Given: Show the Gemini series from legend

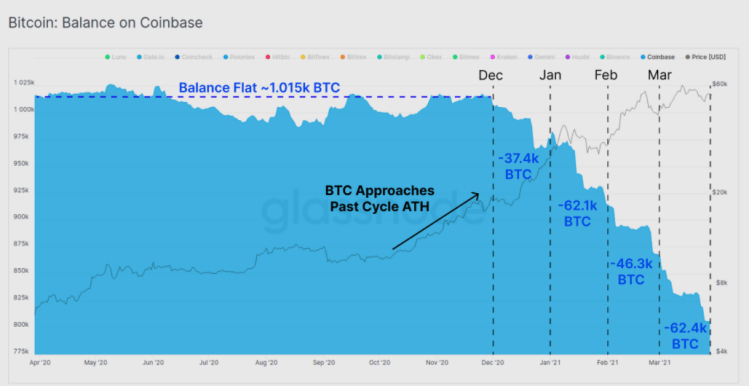Looking at the screenshot, I should [542, 57].
